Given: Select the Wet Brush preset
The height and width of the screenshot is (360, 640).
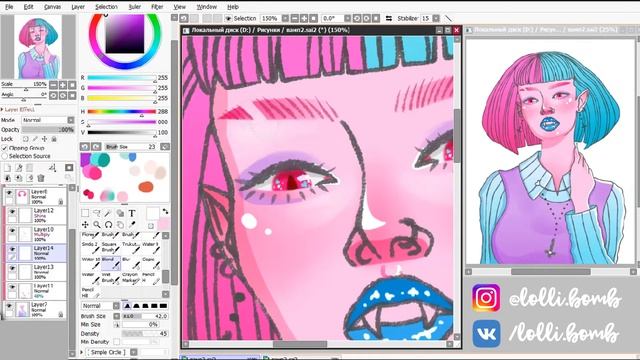Looking at the screenshot, I should click(111, 278).
